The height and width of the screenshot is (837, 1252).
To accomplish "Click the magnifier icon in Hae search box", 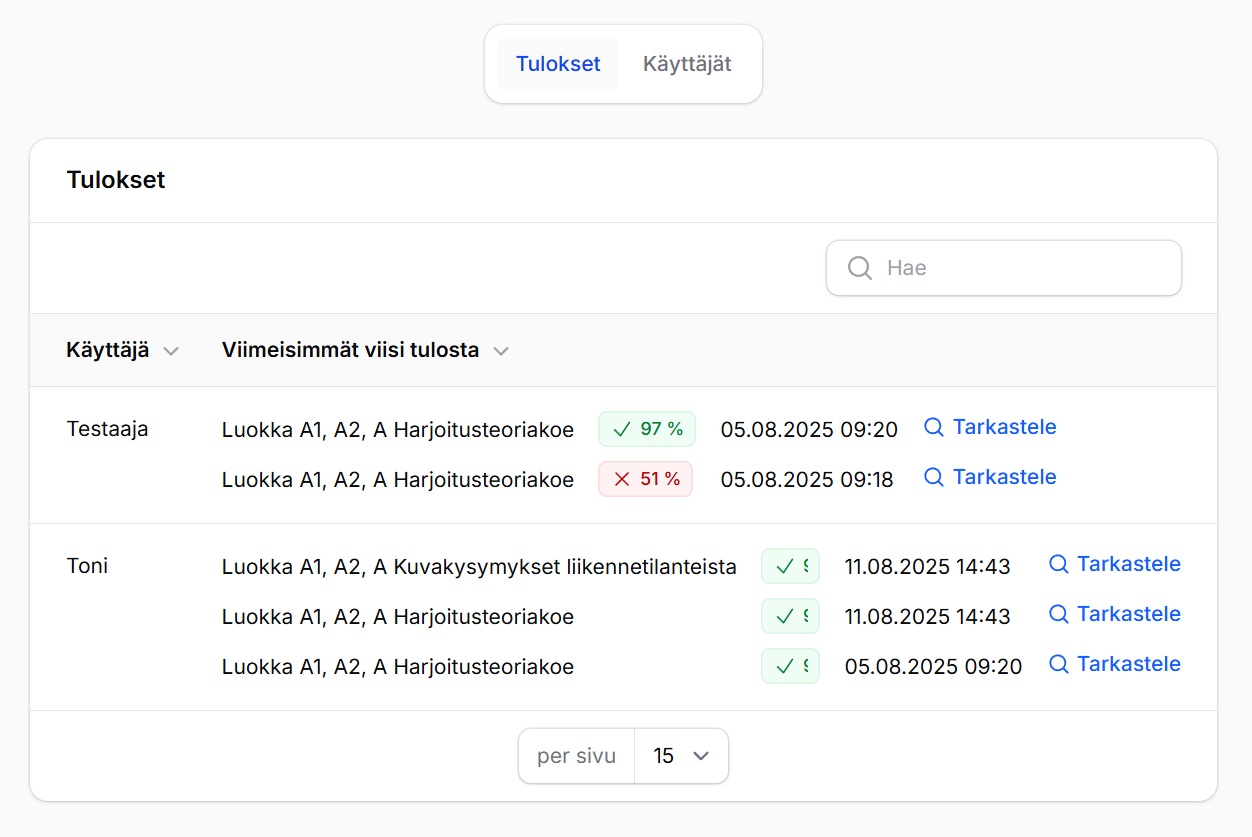I will (x=860, y=268).
